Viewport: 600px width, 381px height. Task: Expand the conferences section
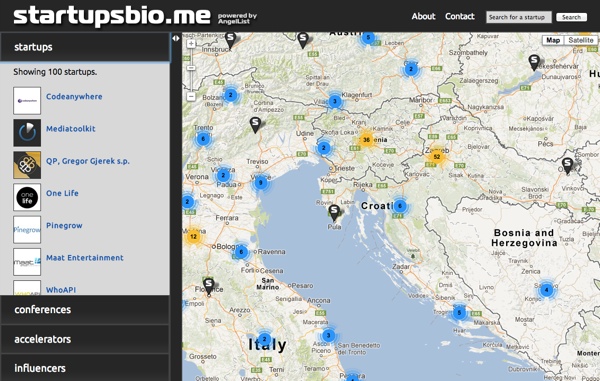click(85, 309)
